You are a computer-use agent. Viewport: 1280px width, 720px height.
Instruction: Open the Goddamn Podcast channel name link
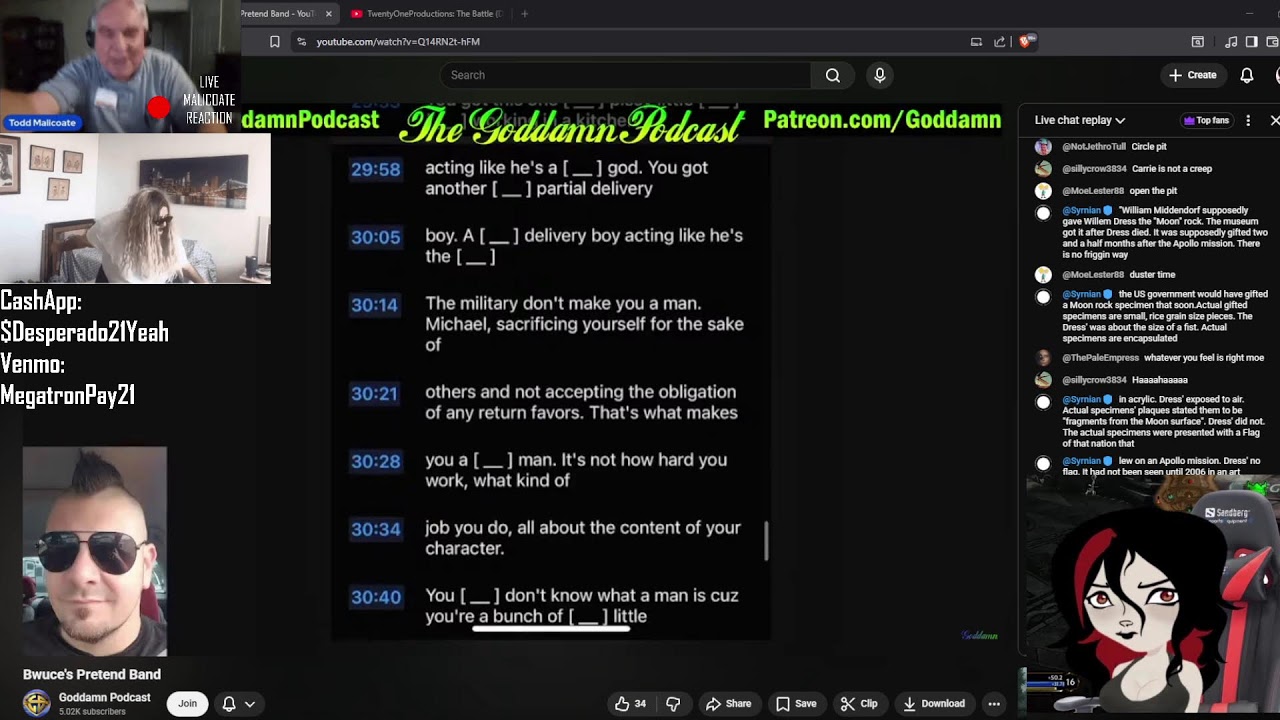point(104,698)
